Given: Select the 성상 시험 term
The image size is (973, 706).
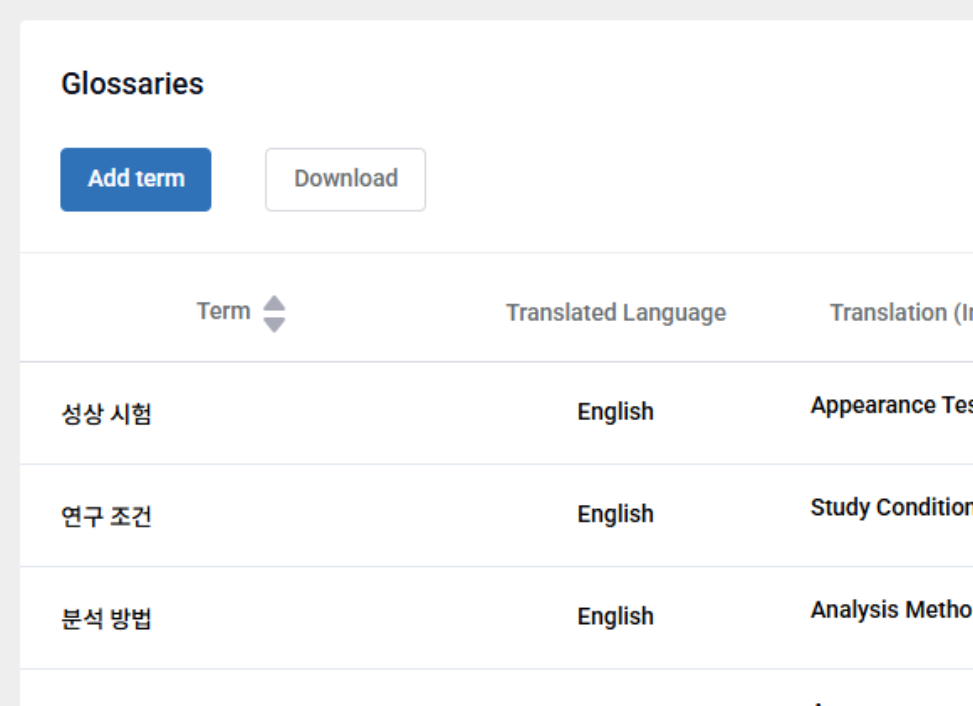Looking at the screenshot, I should tap(106, 414).
